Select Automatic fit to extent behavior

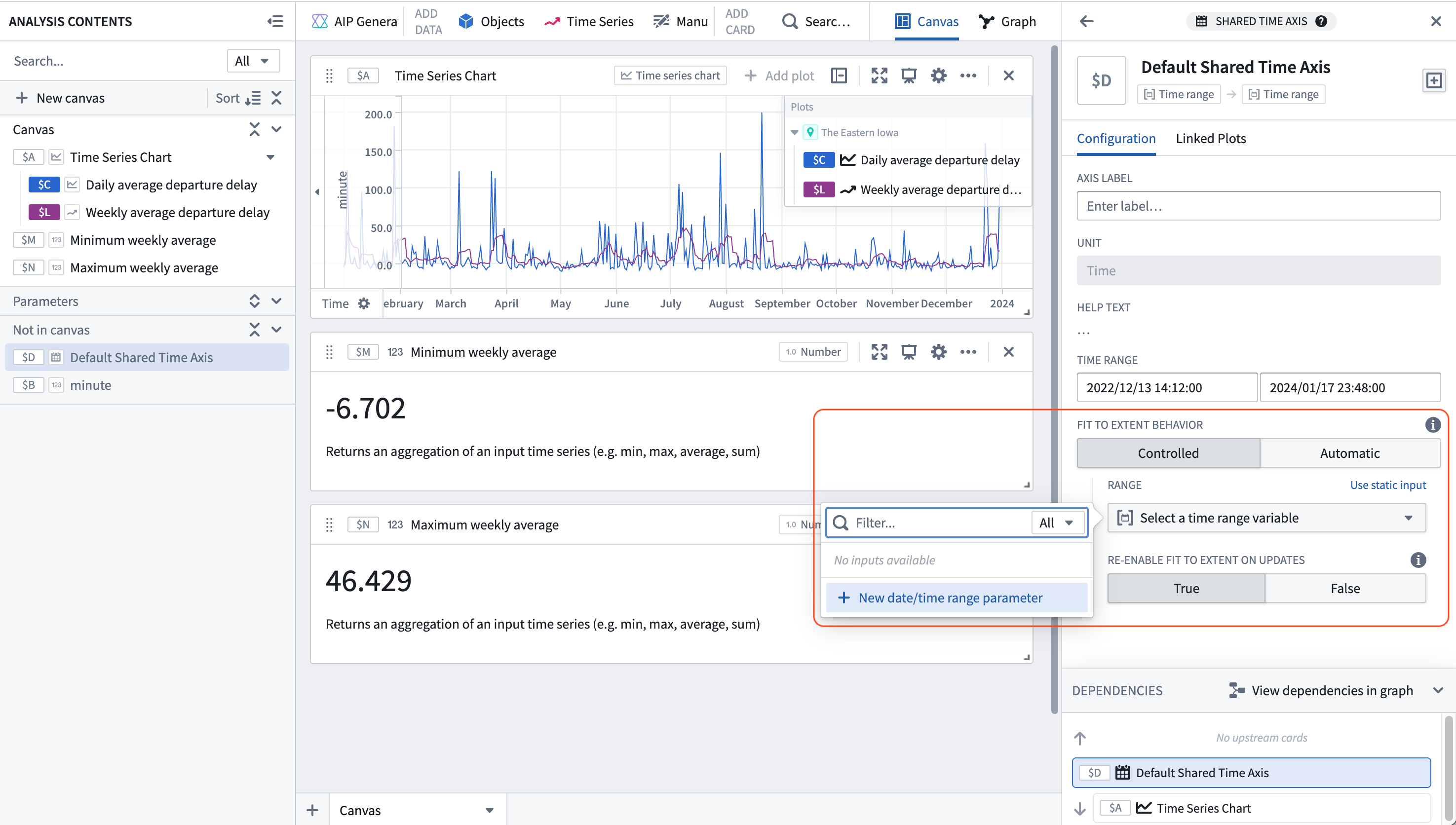tap(1349, 453)
